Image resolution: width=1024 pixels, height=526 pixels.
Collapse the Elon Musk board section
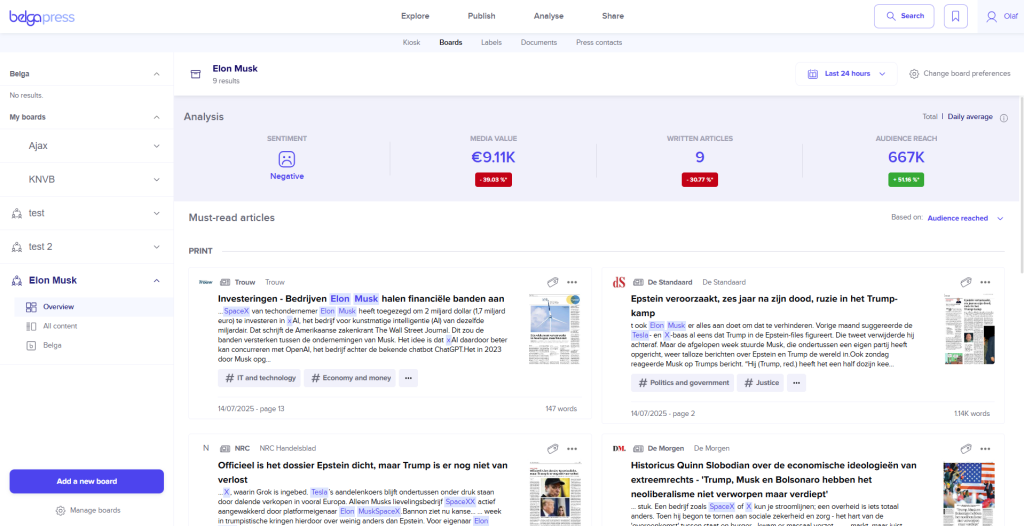point(156,281)
